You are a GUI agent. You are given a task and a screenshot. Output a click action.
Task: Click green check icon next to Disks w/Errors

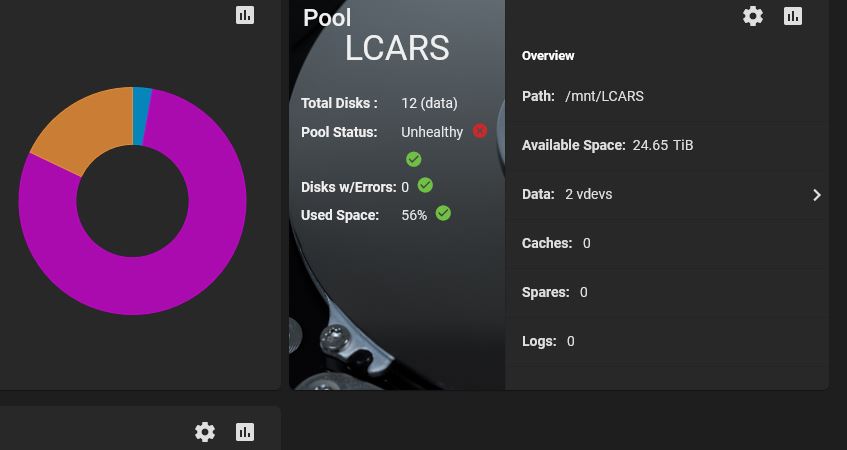(x=425, y=185)
